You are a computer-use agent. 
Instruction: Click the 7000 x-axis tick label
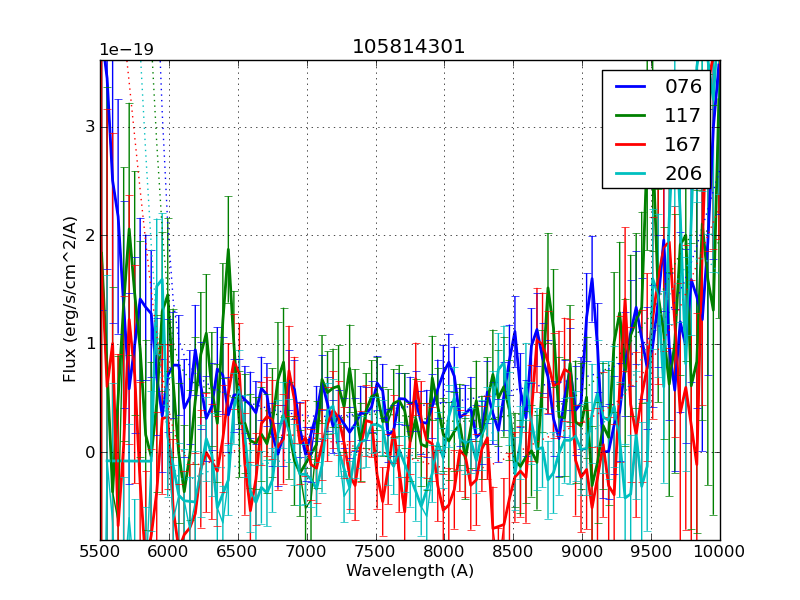pyautogui.click(x=307, y=551)
